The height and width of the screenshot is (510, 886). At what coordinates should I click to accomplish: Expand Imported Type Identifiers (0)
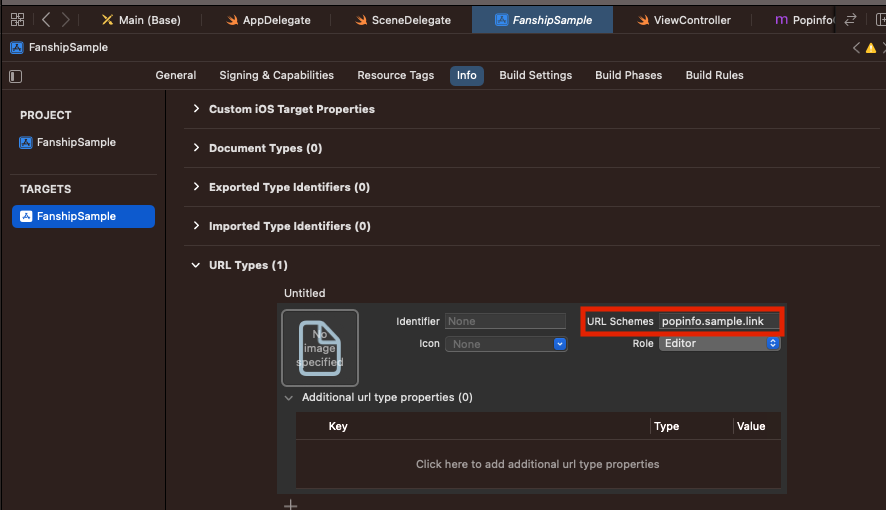(196, 225)
